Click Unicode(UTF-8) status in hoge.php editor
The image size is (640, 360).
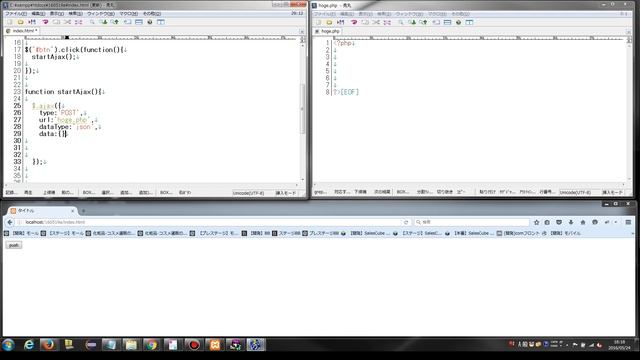pyautogui.click(x=575, y=192)
